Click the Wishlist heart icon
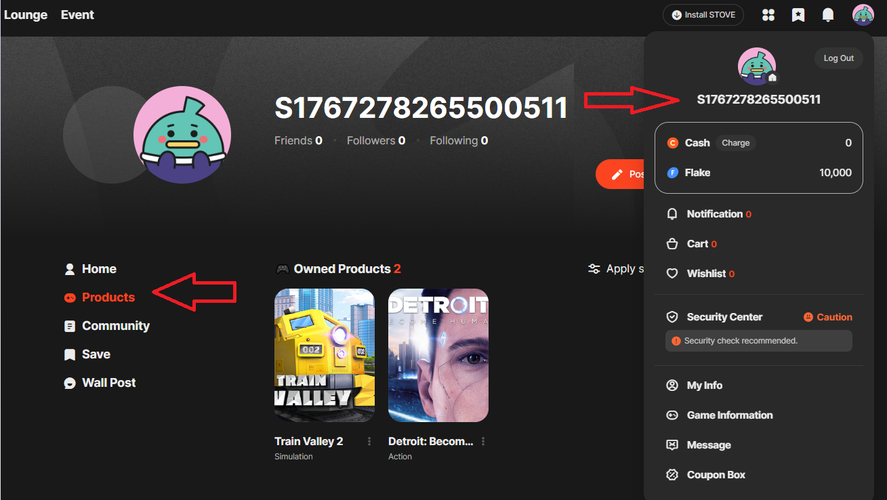This screenshot has height=500, width=887. pyautogui.click(x=672, y=274)
